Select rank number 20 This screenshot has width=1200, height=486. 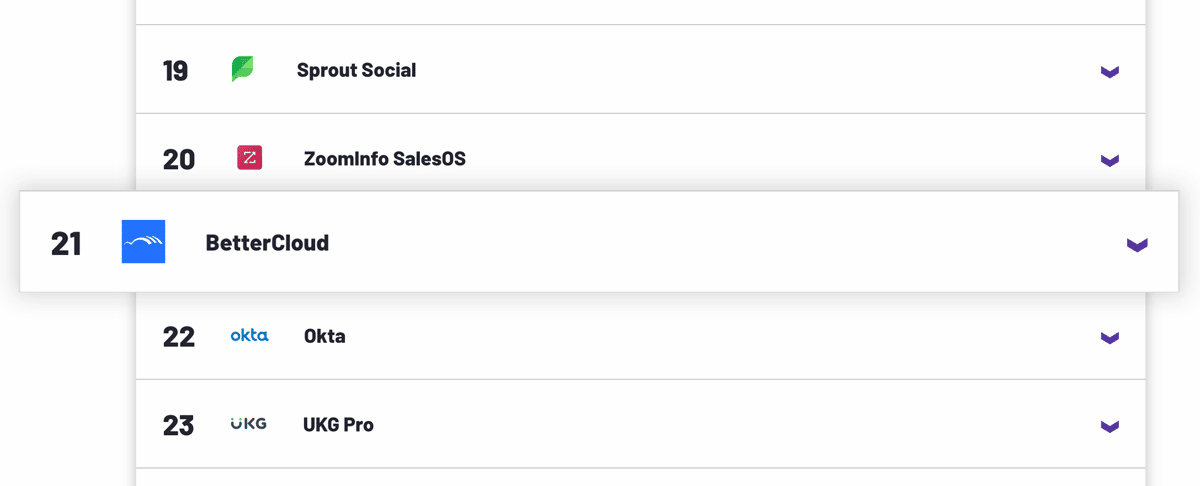click(179, 159)
